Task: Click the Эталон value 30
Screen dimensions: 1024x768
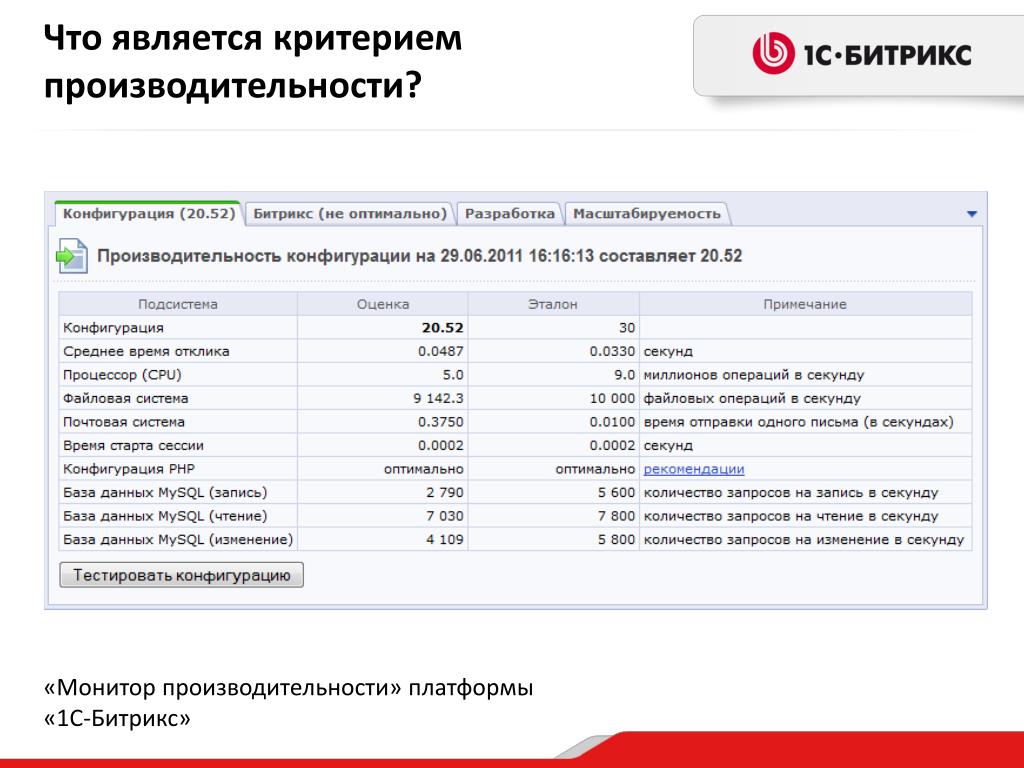Action: coord(627,328)
